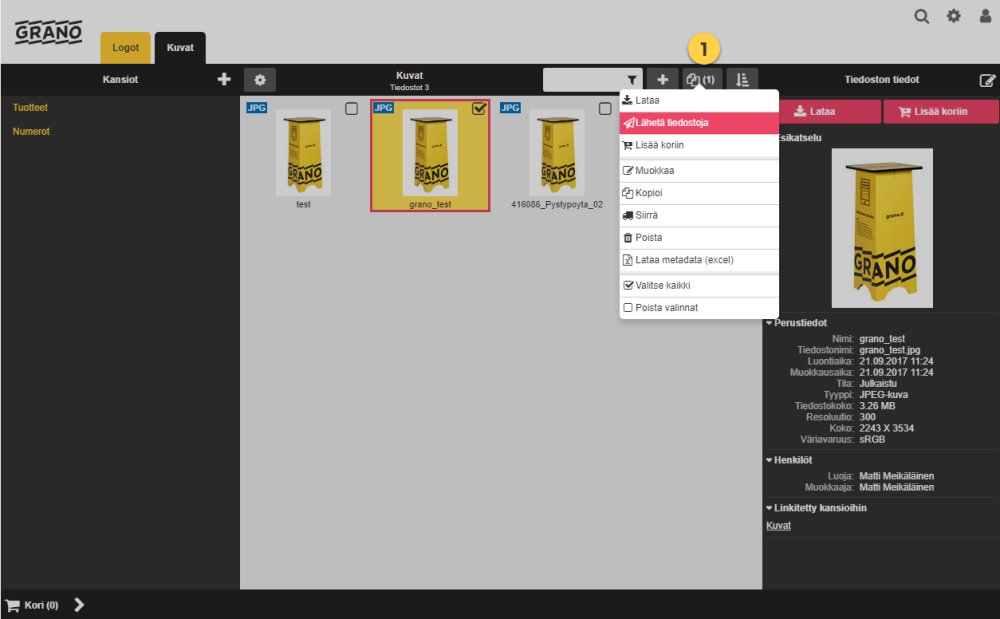1000x619 pixels.
Task: Click the file name value grano_test.jpg
Action: click(x=890, y=350)
